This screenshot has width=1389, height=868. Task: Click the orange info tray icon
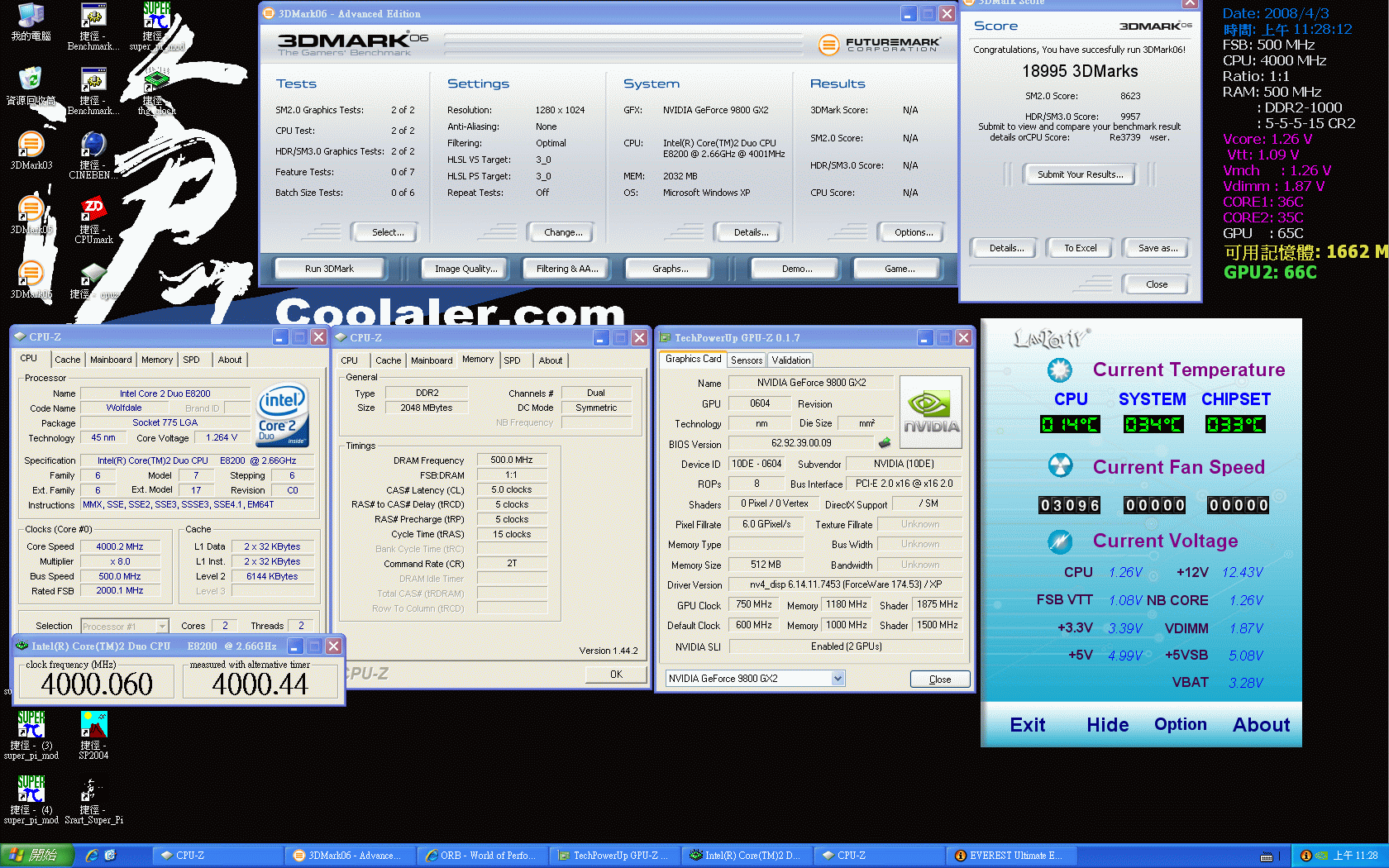point(1305,856)
